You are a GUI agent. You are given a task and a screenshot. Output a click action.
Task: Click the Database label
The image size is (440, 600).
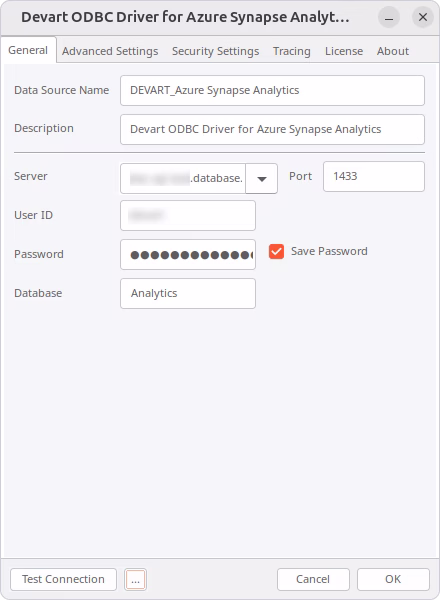38,293
